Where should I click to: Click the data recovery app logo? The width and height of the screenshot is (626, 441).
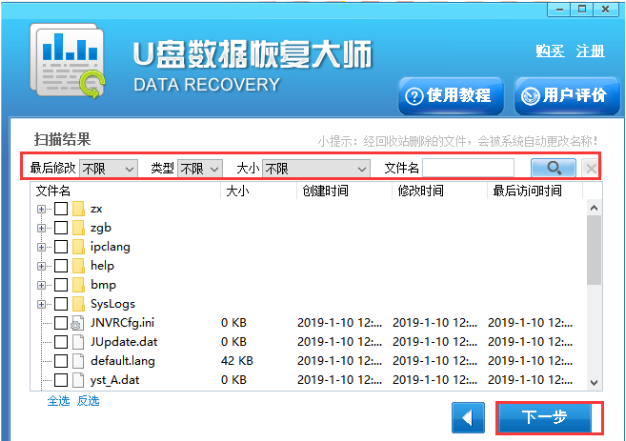coord(68,61)
